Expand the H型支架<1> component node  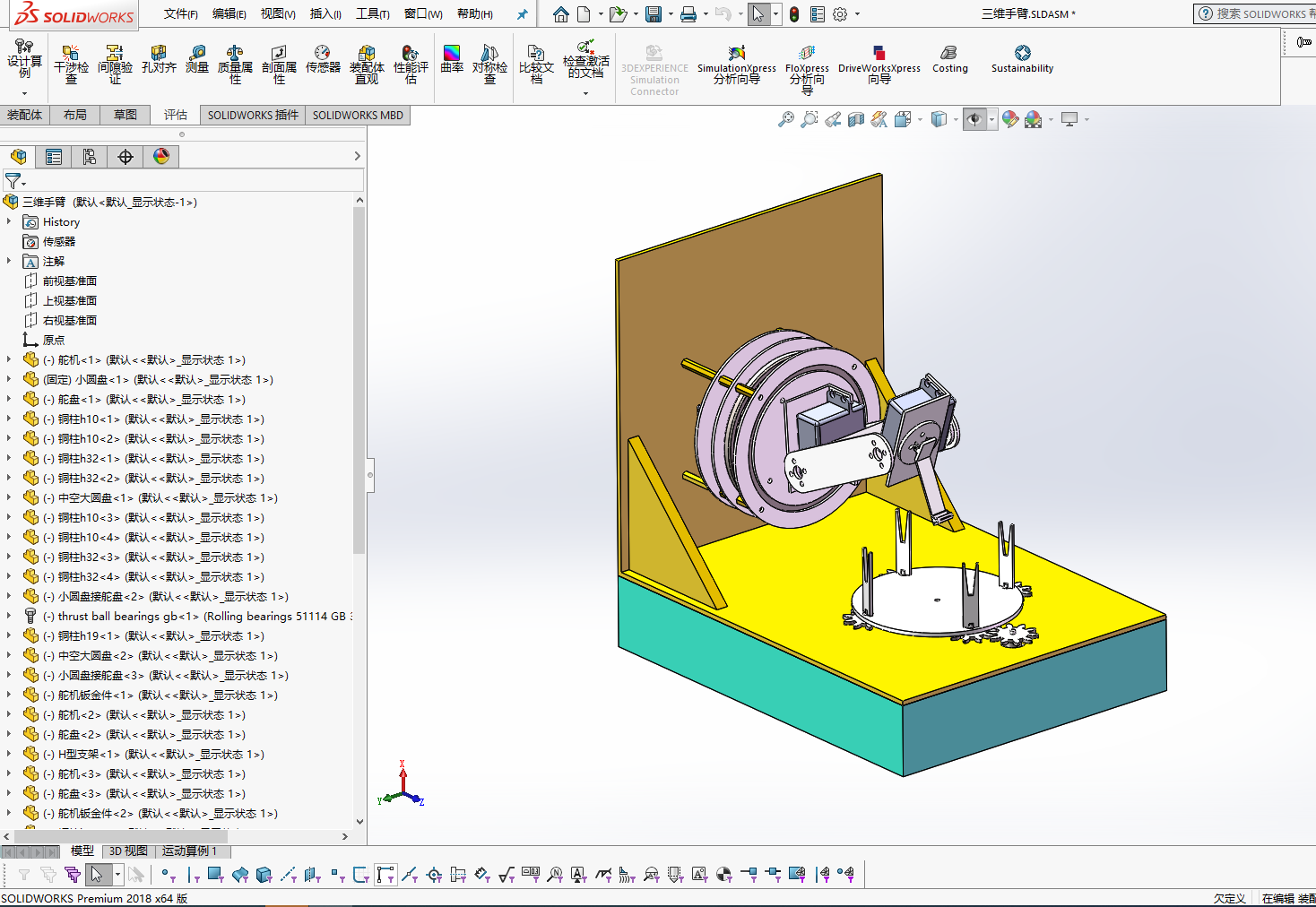pos(9,754)
